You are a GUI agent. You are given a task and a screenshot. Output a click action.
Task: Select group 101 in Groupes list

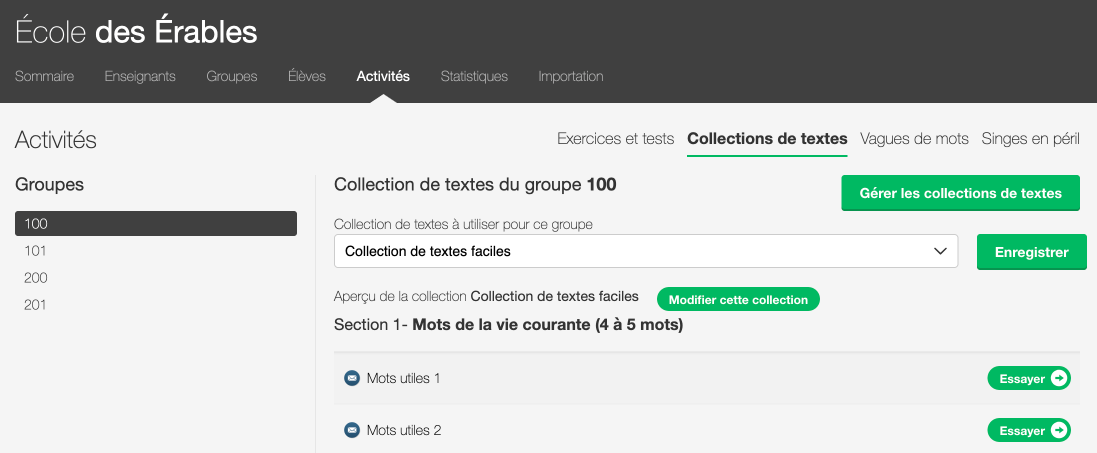point(36,251)
